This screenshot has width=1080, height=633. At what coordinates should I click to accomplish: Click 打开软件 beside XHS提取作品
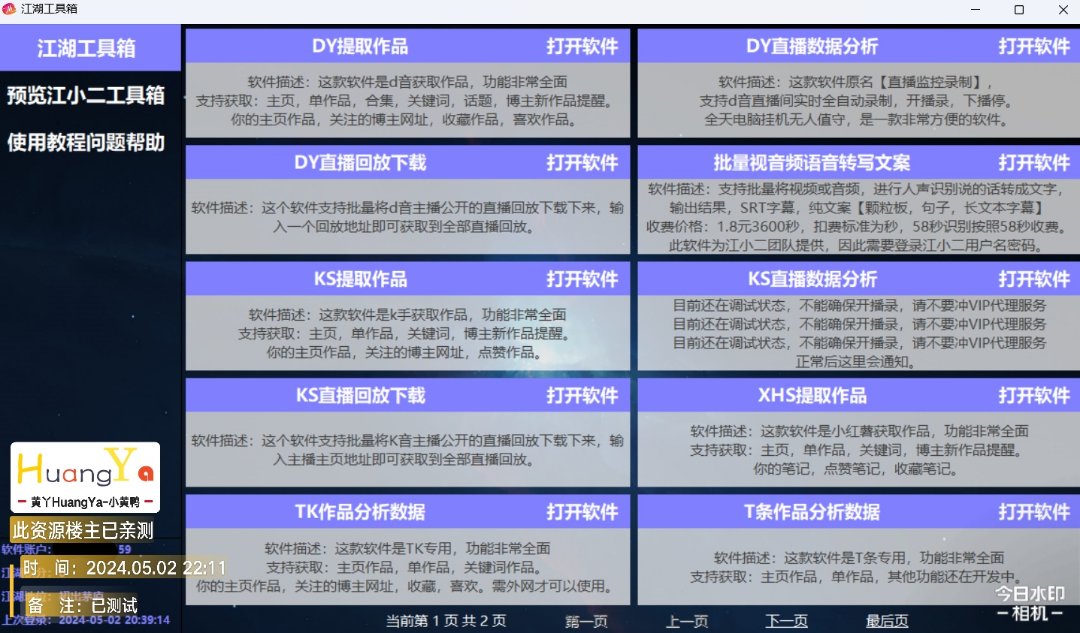tap(1034, 395)
